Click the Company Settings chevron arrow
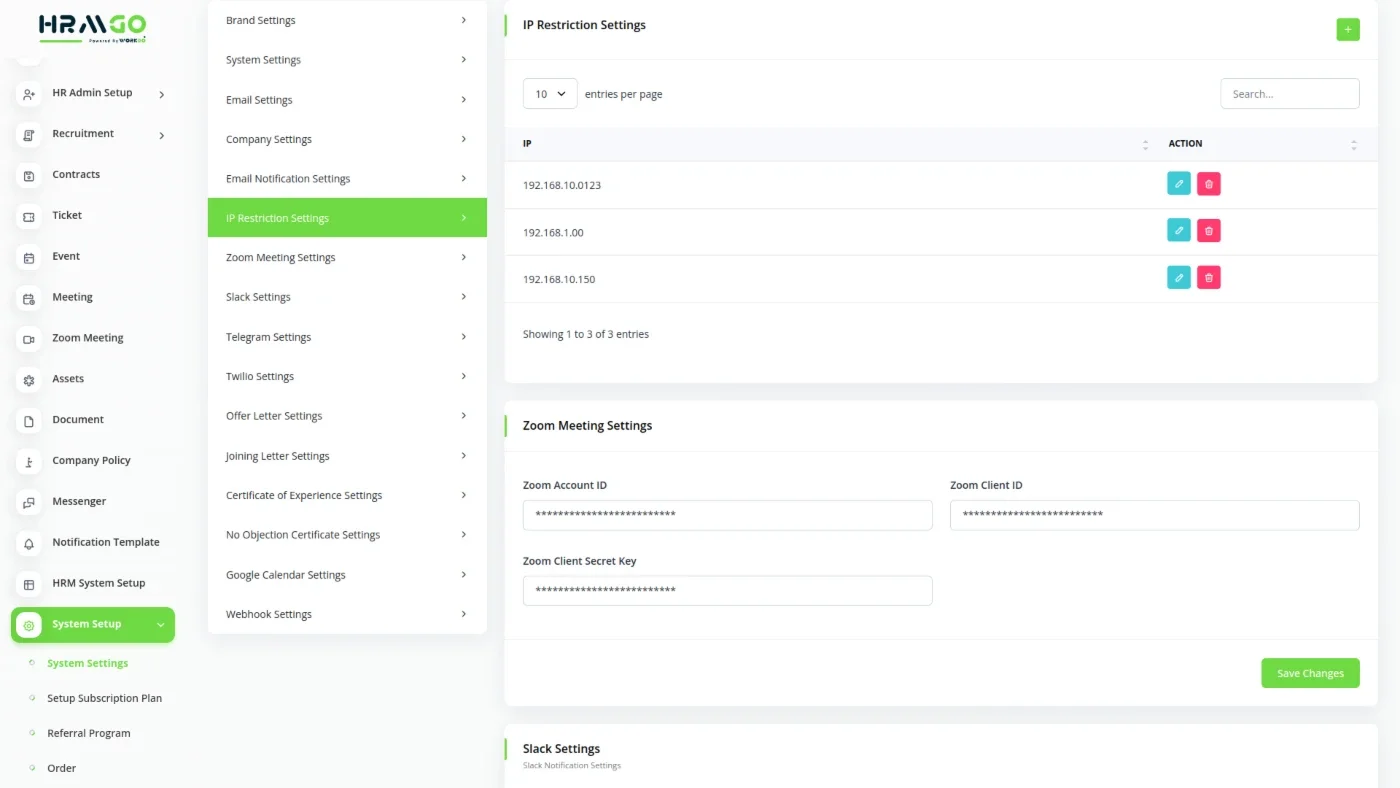1400x788 pixels. tap(464, 139)
